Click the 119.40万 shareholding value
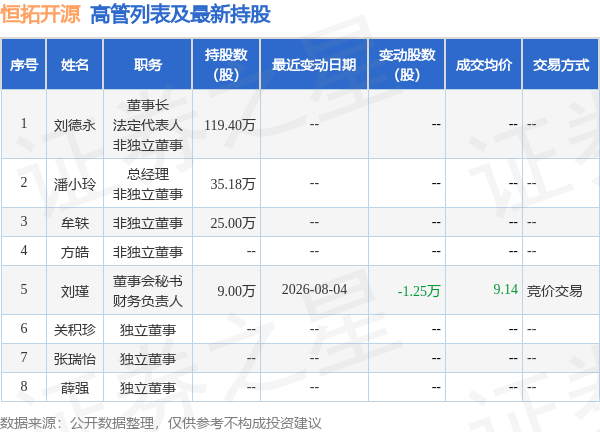Viewport: 600px width, 432px height. point(230,125)
